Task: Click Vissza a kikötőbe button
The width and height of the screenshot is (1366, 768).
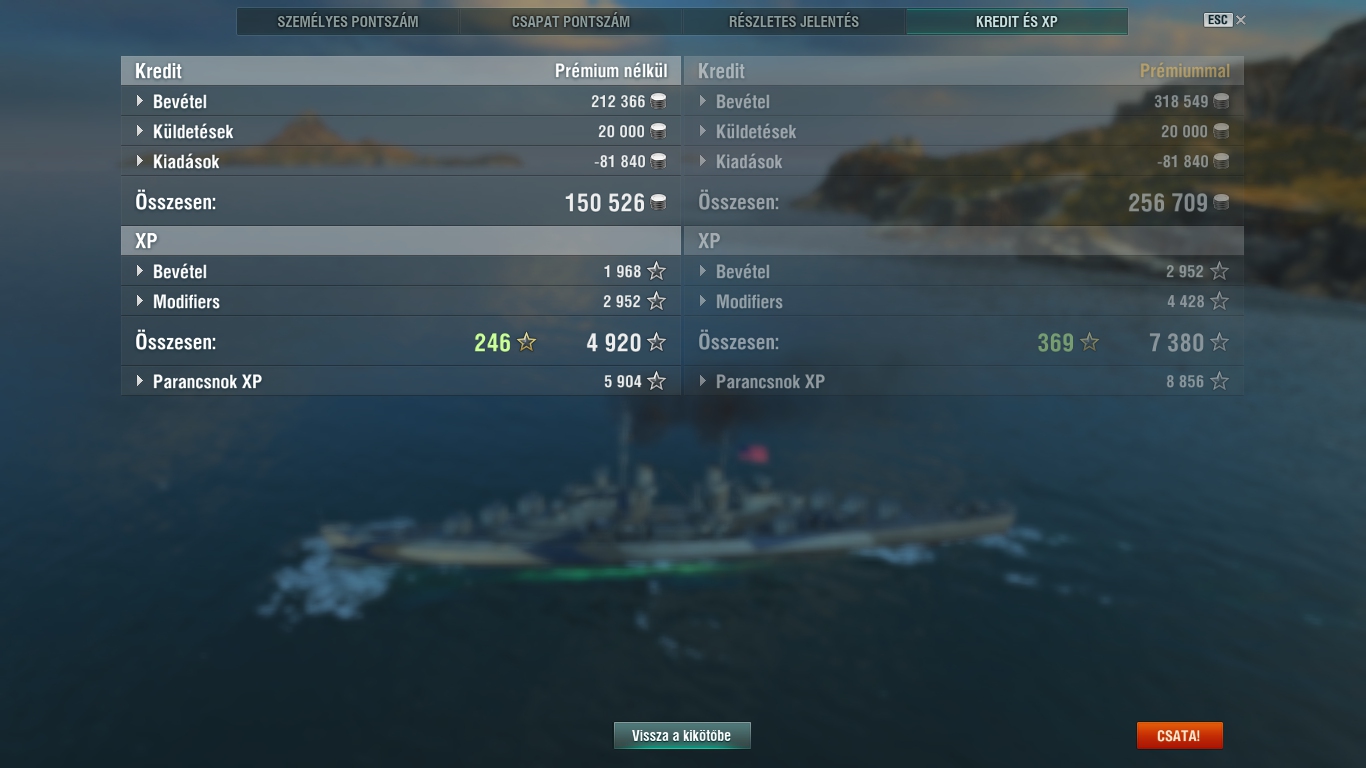Action: (x=682, y=736)
